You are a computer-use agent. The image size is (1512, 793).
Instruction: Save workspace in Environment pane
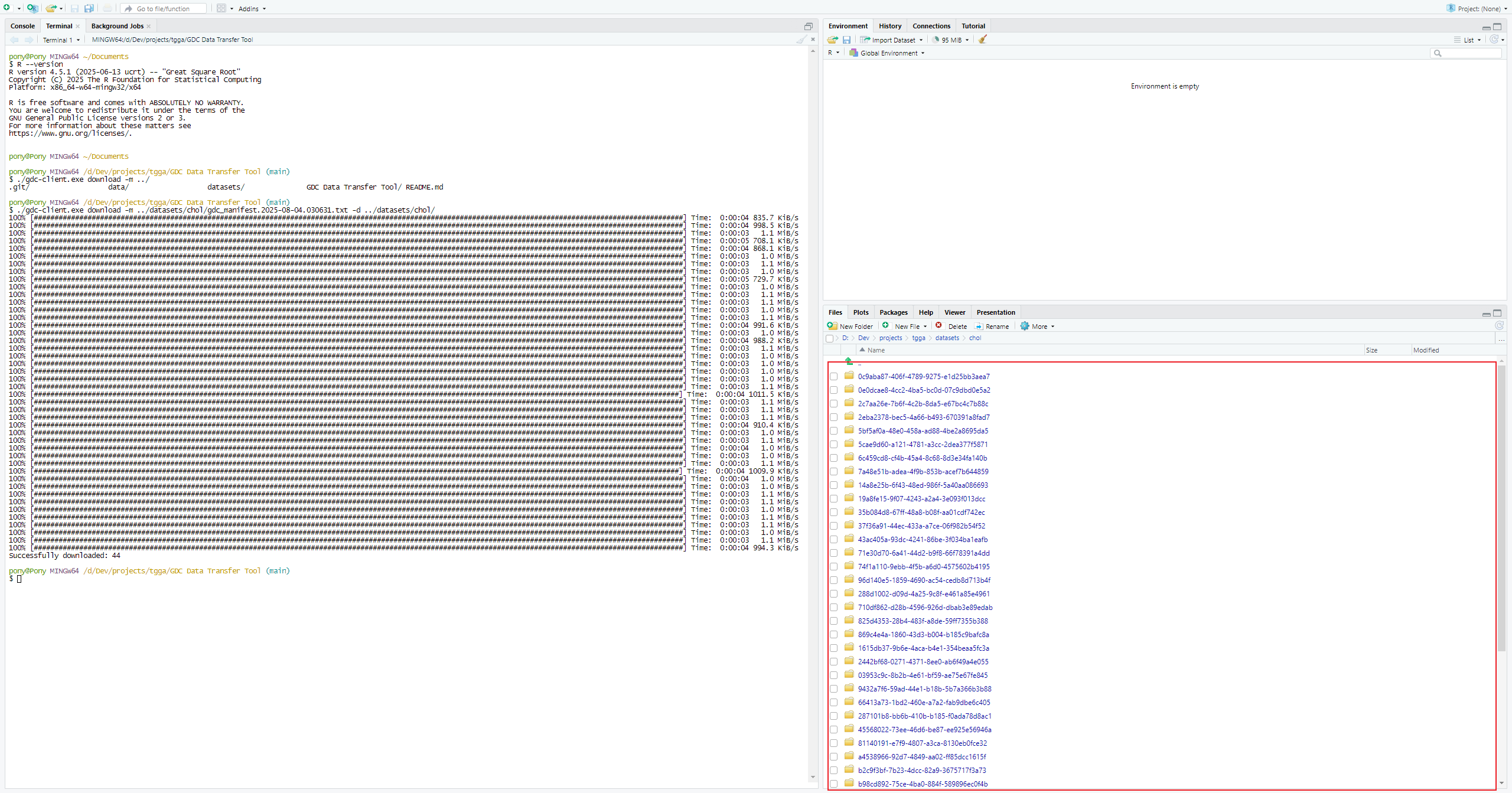click(846, 40)
